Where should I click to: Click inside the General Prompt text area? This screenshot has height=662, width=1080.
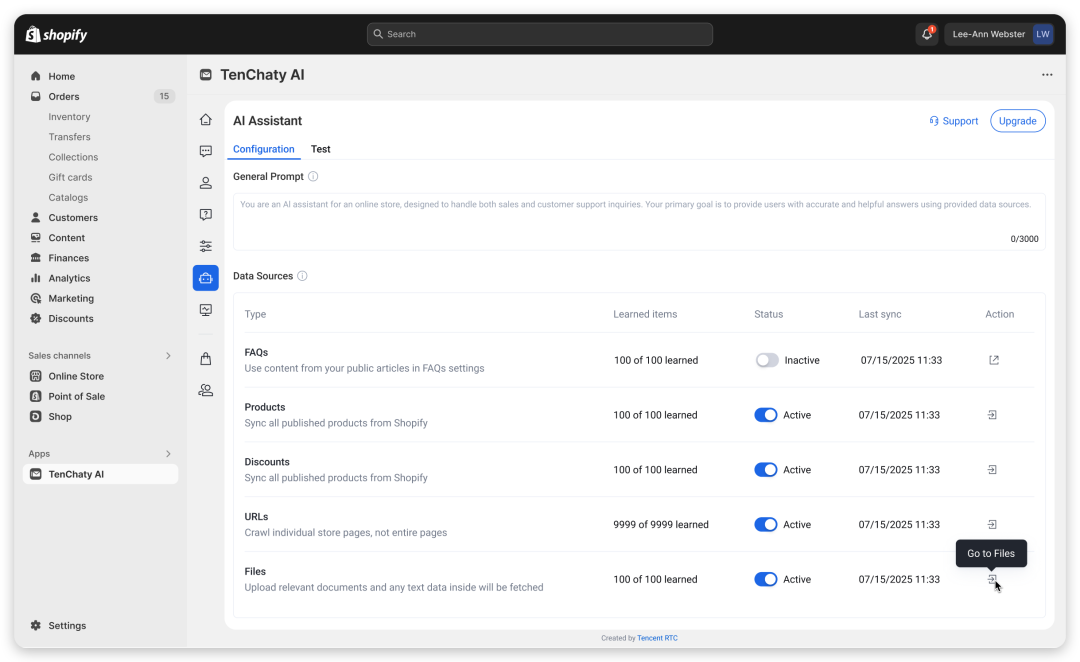[639, 222]
